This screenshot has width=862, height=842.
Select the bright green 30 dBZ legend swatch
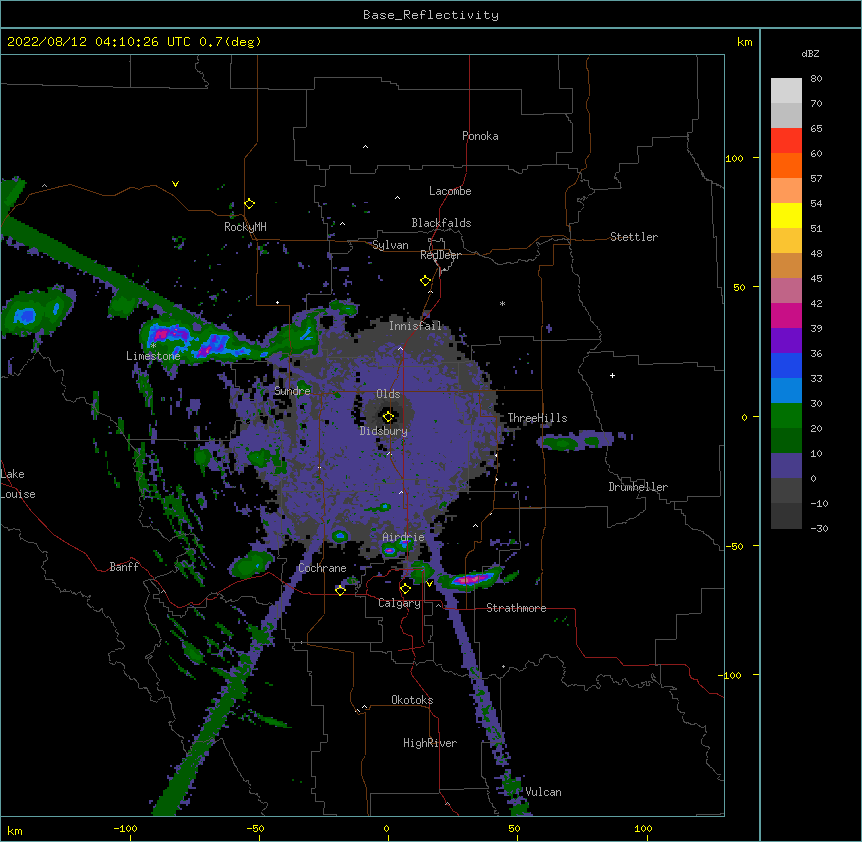(x=786, y=416)
